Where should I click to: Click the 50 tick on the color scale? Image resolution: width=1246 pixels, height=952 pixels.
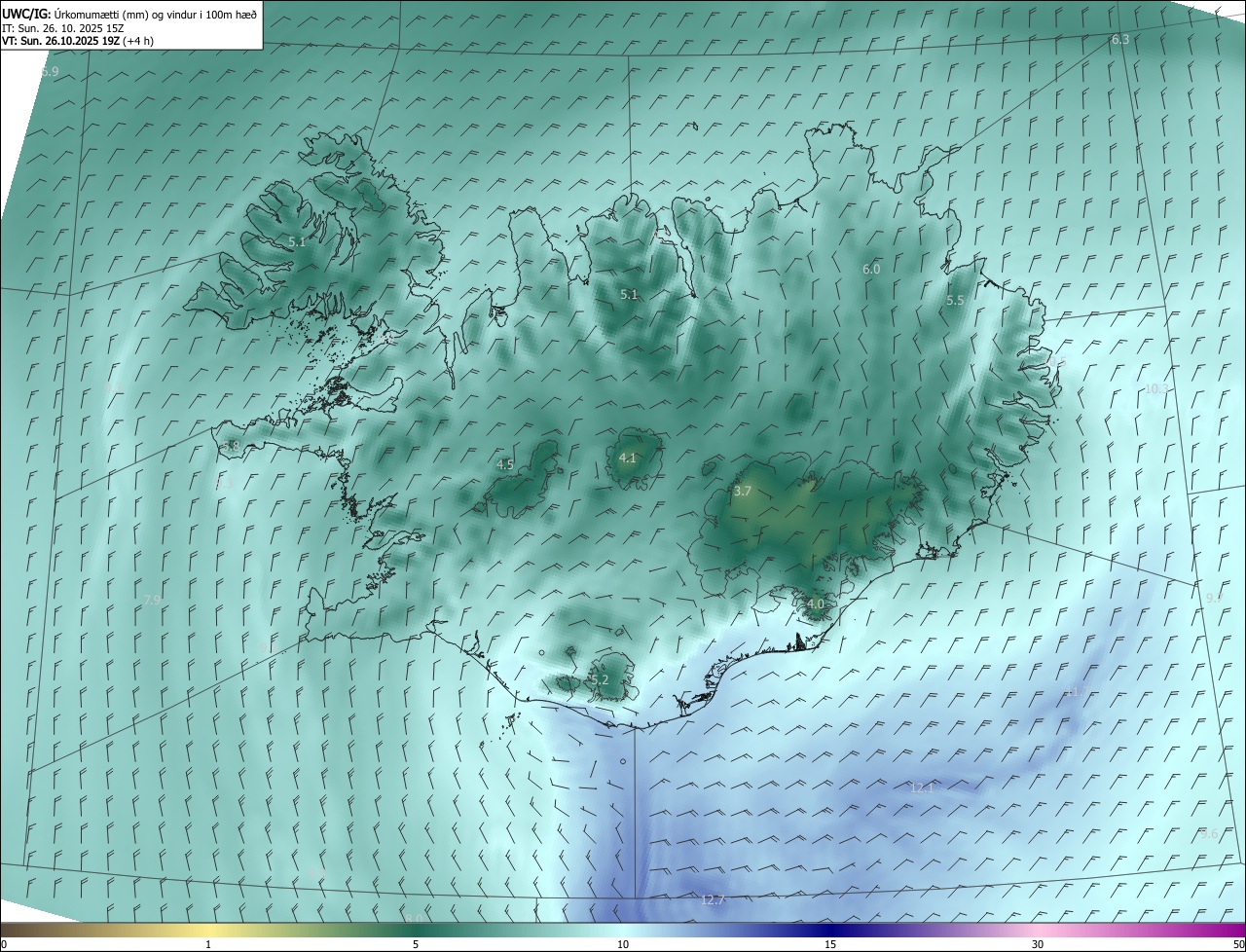pyautogui.click(x=1238, y=944)
